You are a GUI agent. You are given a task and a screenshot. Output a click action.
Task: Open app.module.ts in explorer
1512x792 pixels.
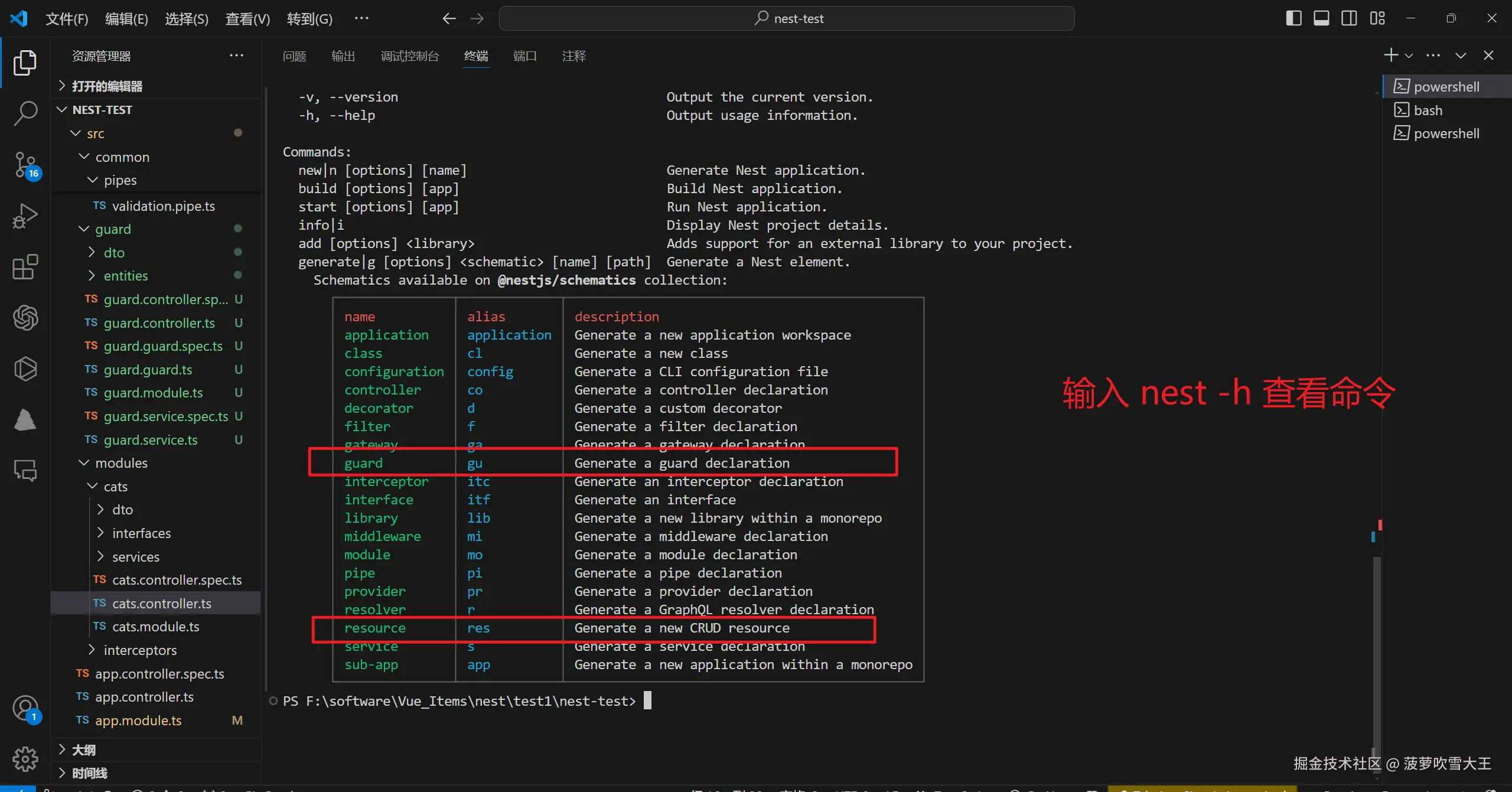coord(138,721)
